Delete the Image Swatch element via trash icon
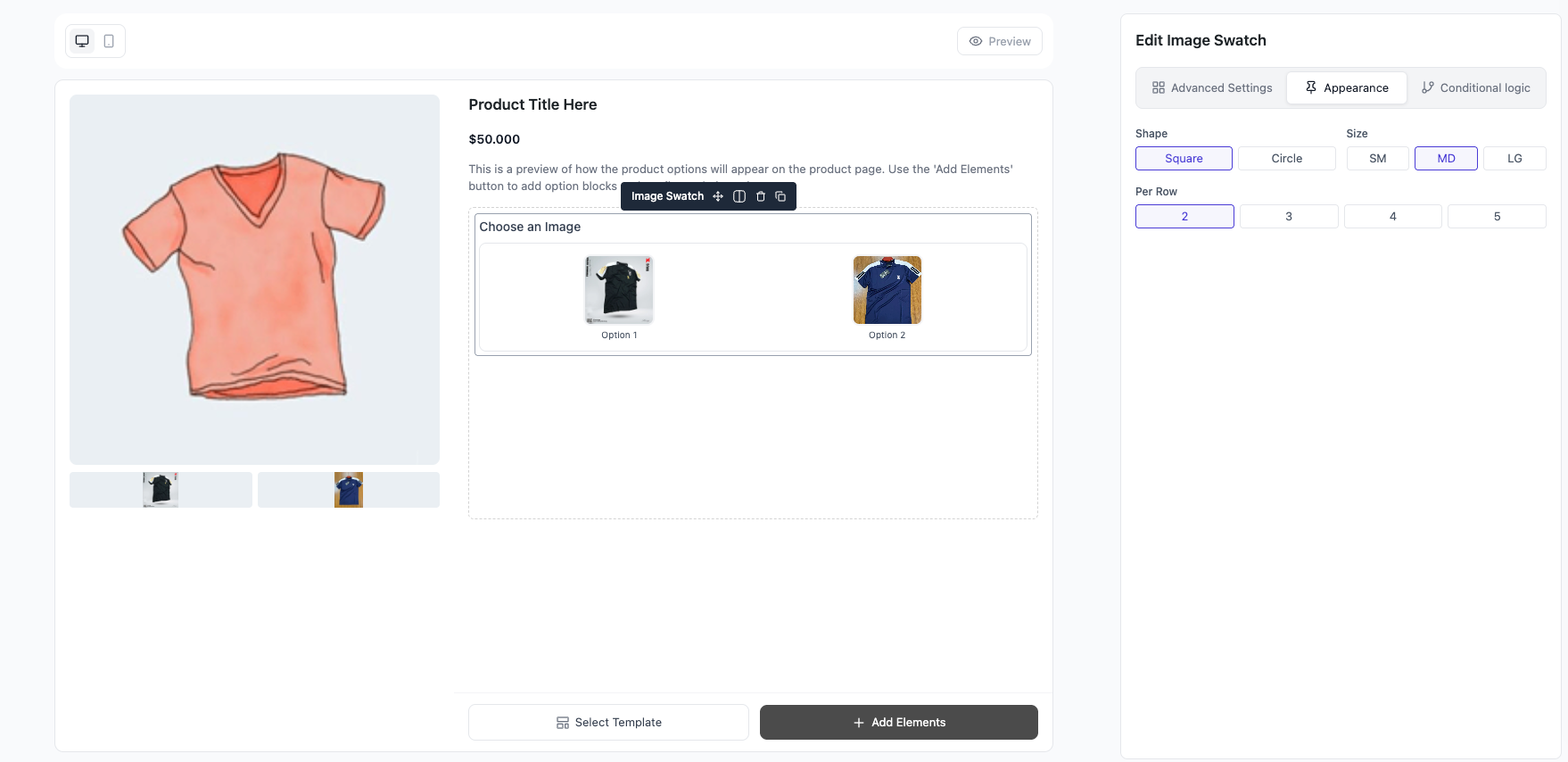 point(761,196)
